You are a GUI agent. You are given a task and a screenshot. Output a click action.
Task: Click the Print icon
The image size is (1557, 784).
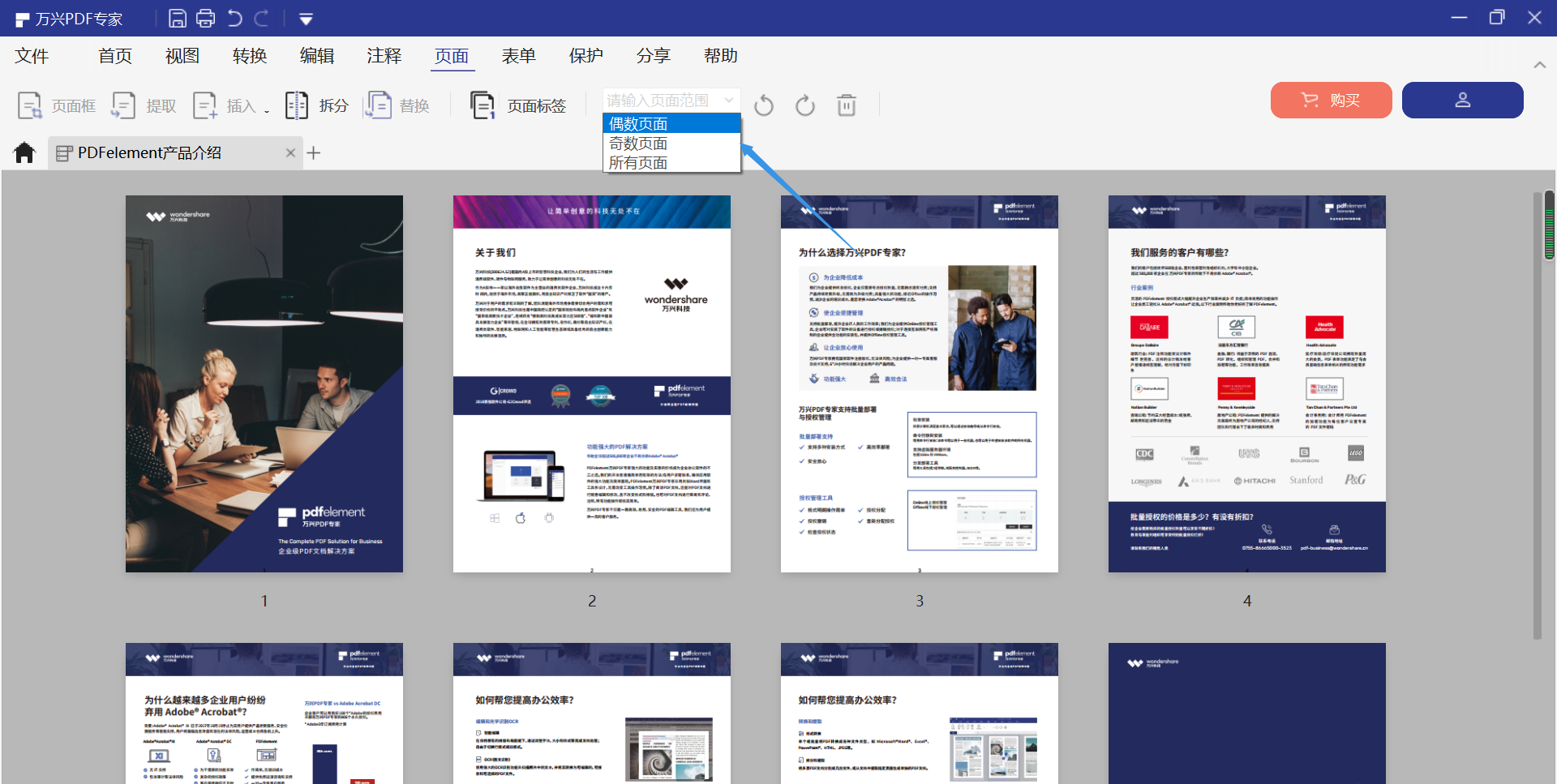tap(206, 18)
